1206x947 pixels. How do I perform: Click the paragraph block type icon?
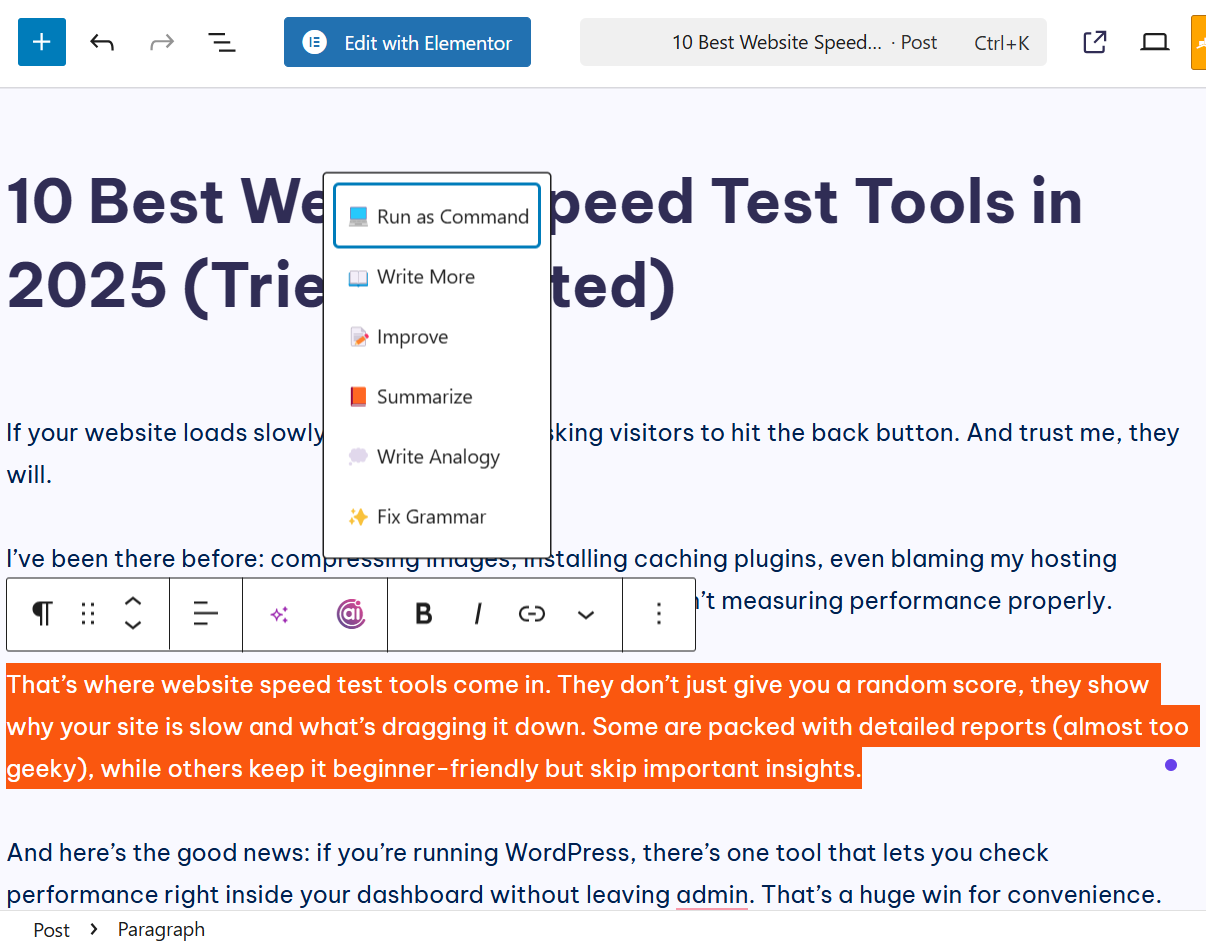[42, 614]
